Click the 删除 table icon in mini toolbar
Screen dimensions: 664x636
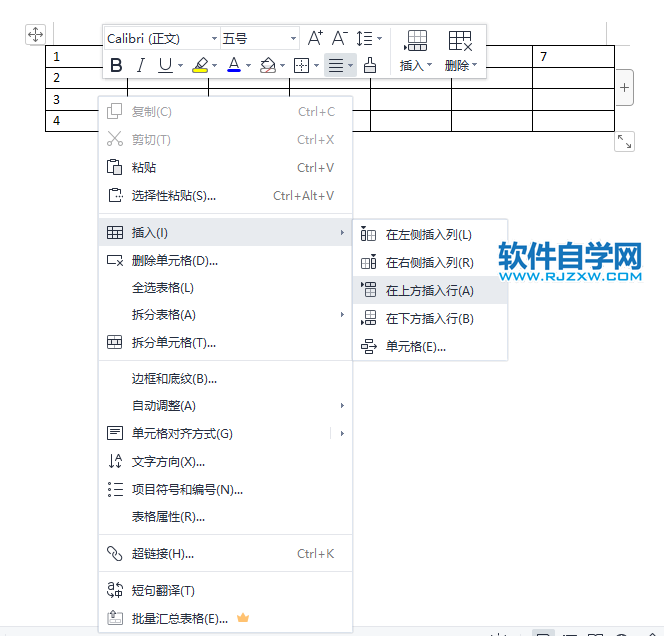[460, 41]
